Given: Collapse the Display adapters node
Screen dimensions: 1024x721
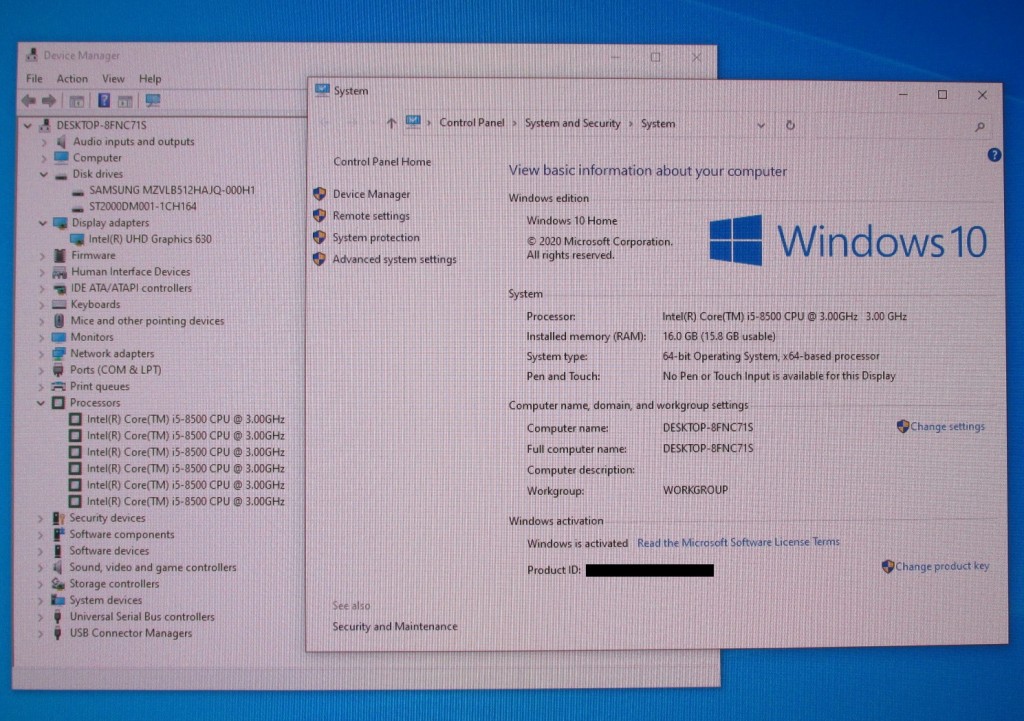Looking at the screenshot, I should pyautogui.click(x=42, y=223).
